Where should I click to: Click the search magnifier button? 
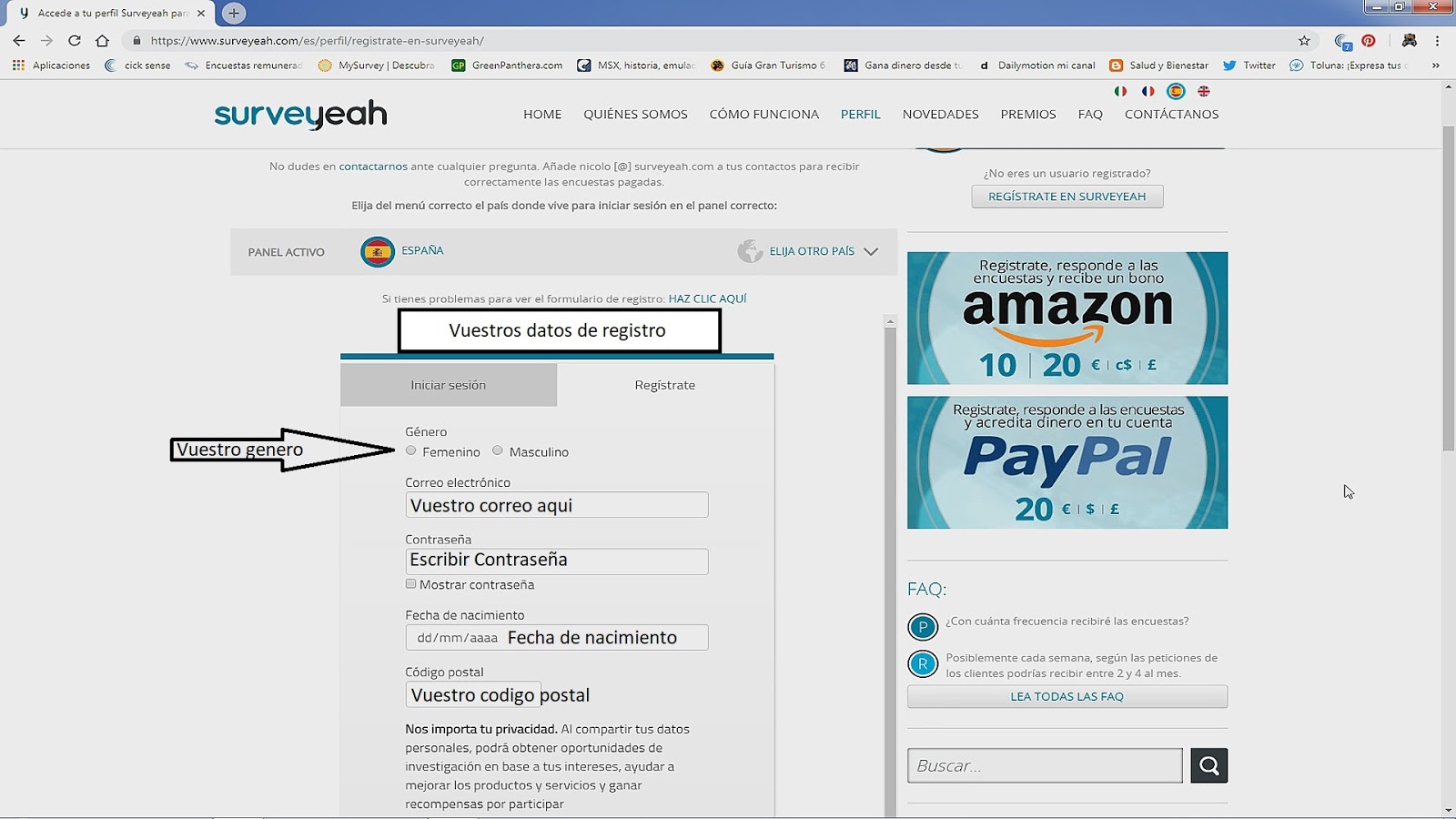tap(1208, 765)
